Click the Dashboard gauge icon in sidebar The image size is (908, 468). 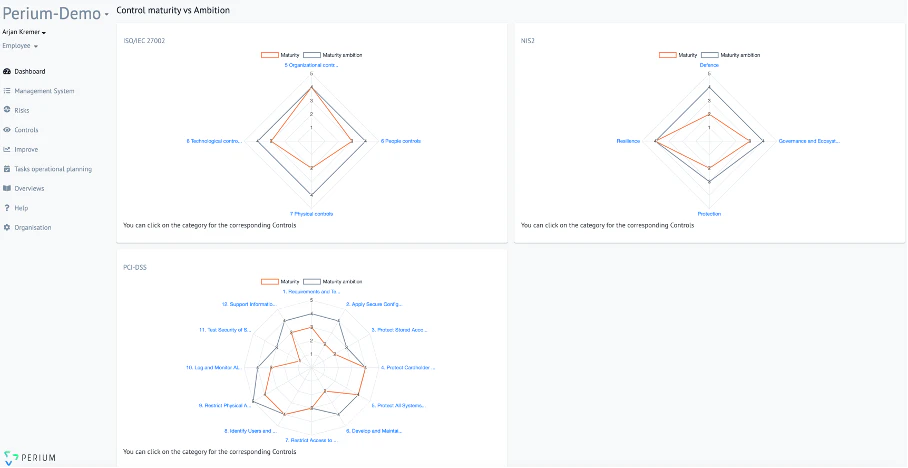click(7, 71)
